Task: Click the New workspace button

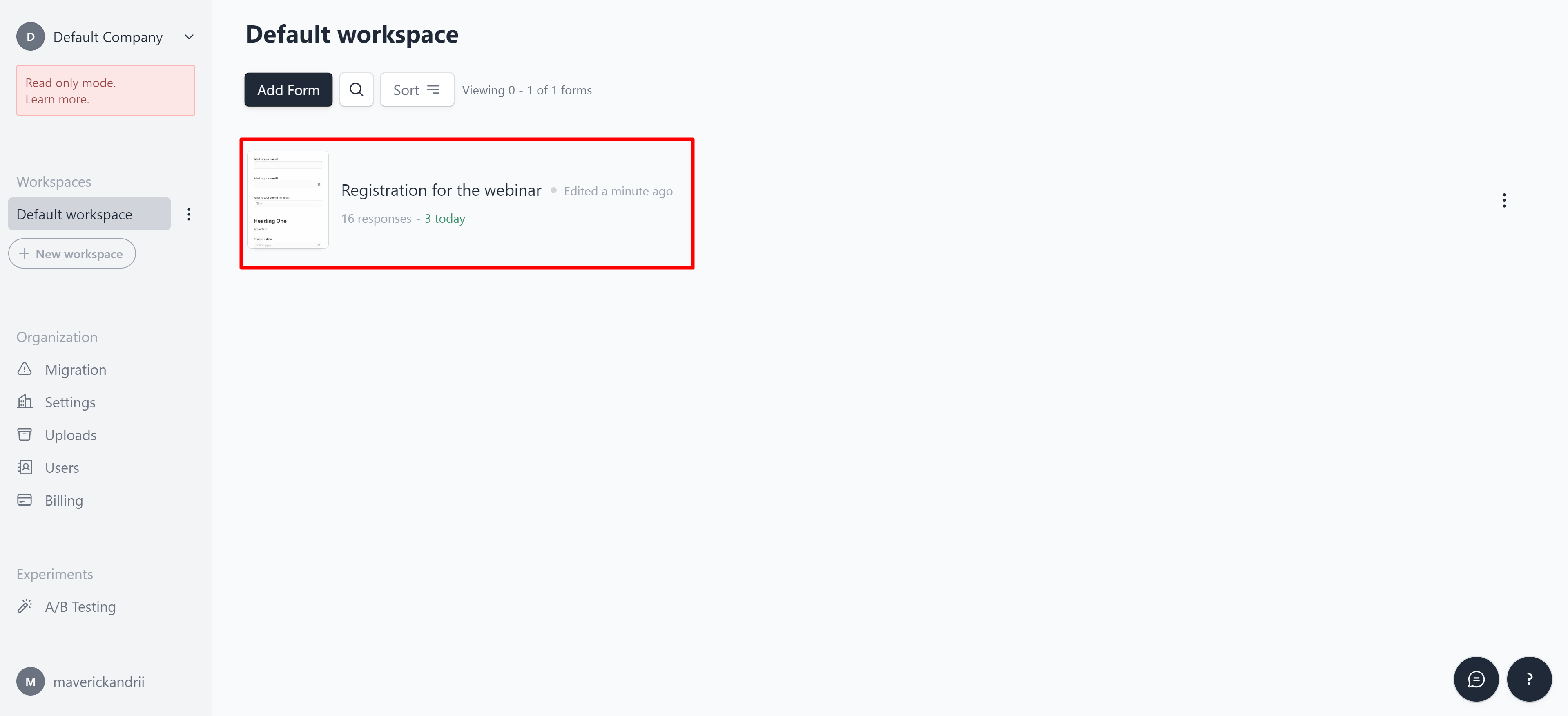Action: click(72, 253)
